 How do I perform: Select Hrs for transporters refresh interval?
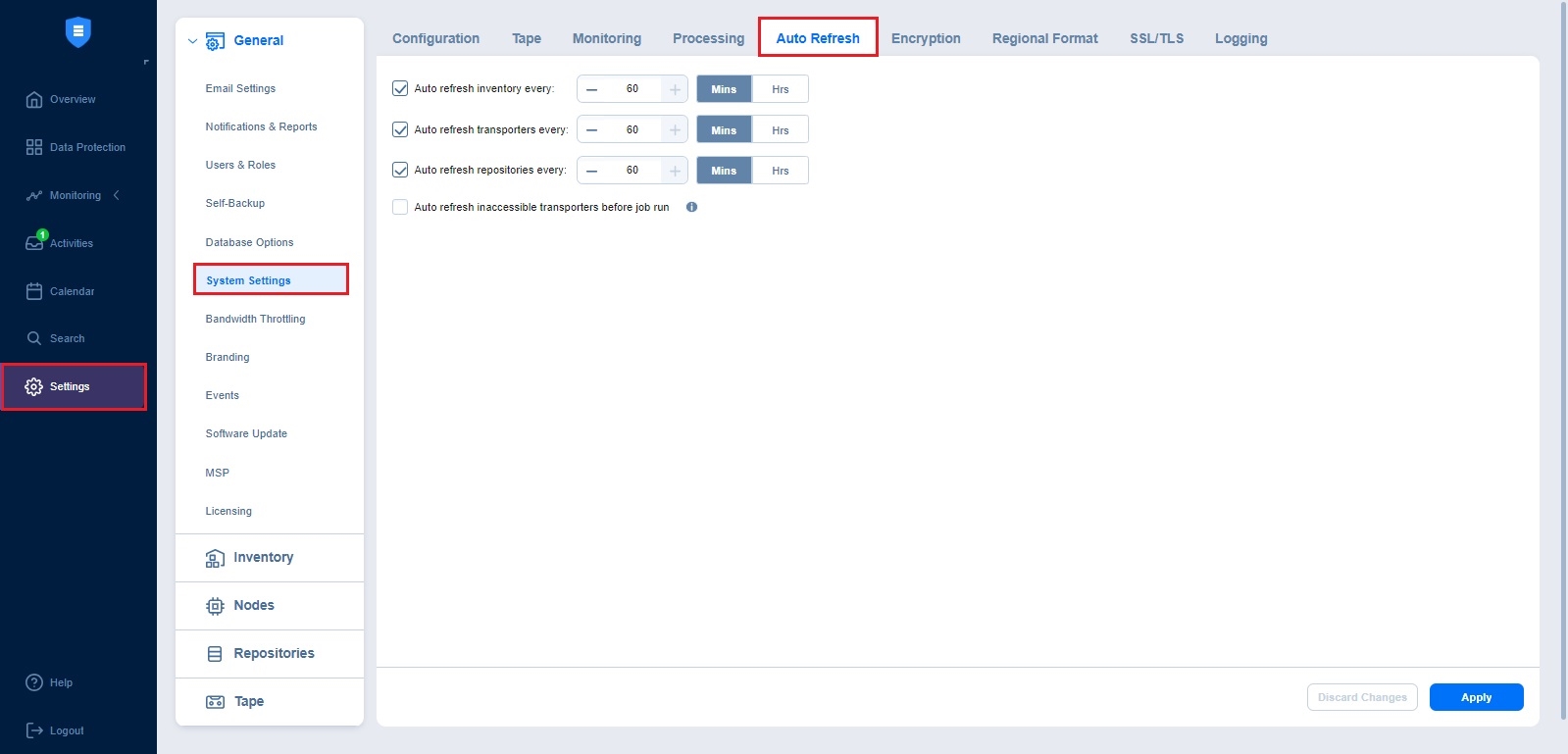(780, 129)
